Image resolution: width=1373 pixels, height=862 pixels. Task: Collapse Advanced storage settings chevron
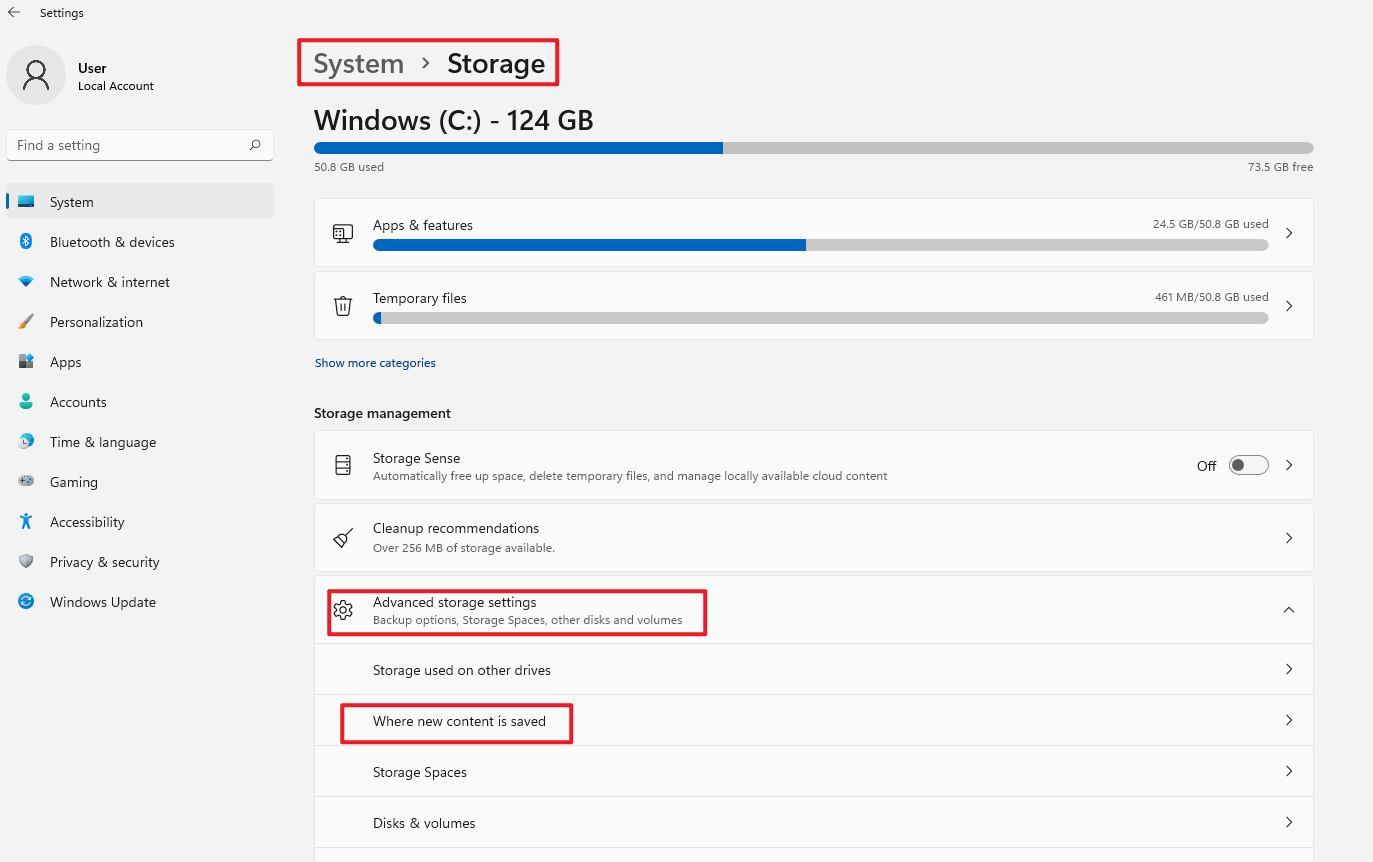pyautogui.click(x=1289, y=610)
